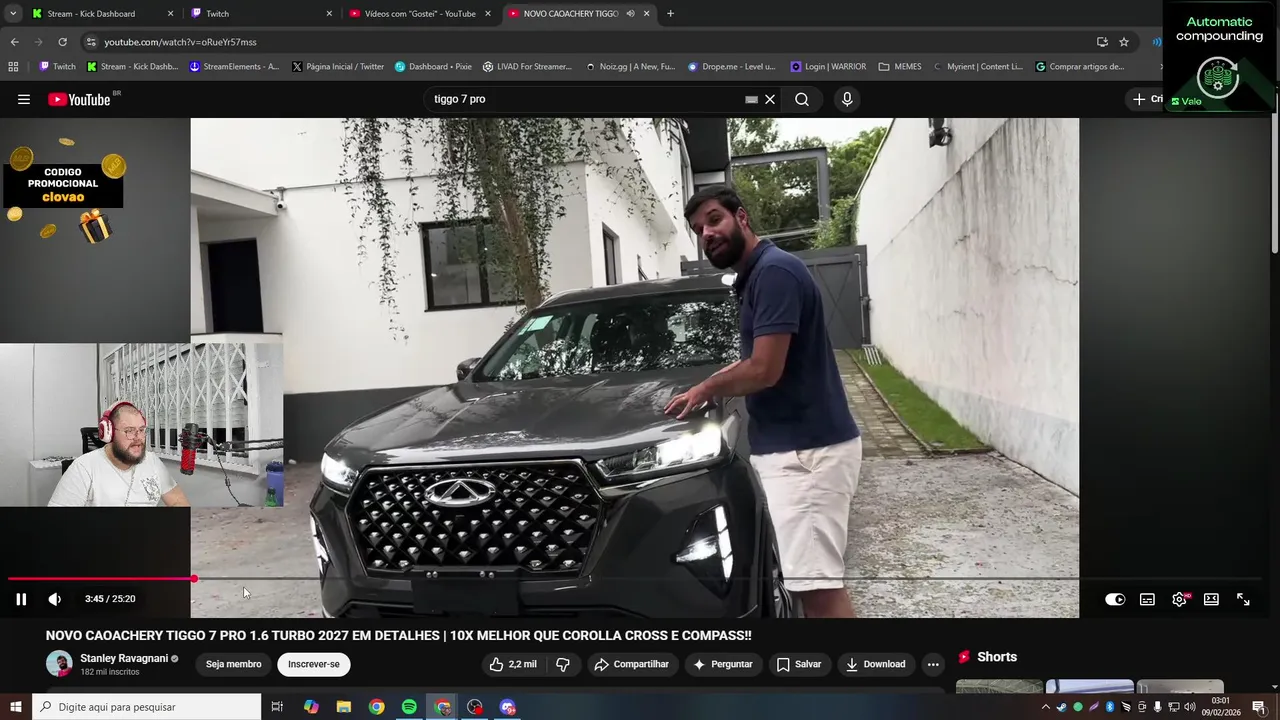The image size is (1280, 720).
Task: Open the system volume tray icon
Action: click(x=1190, y=707)
